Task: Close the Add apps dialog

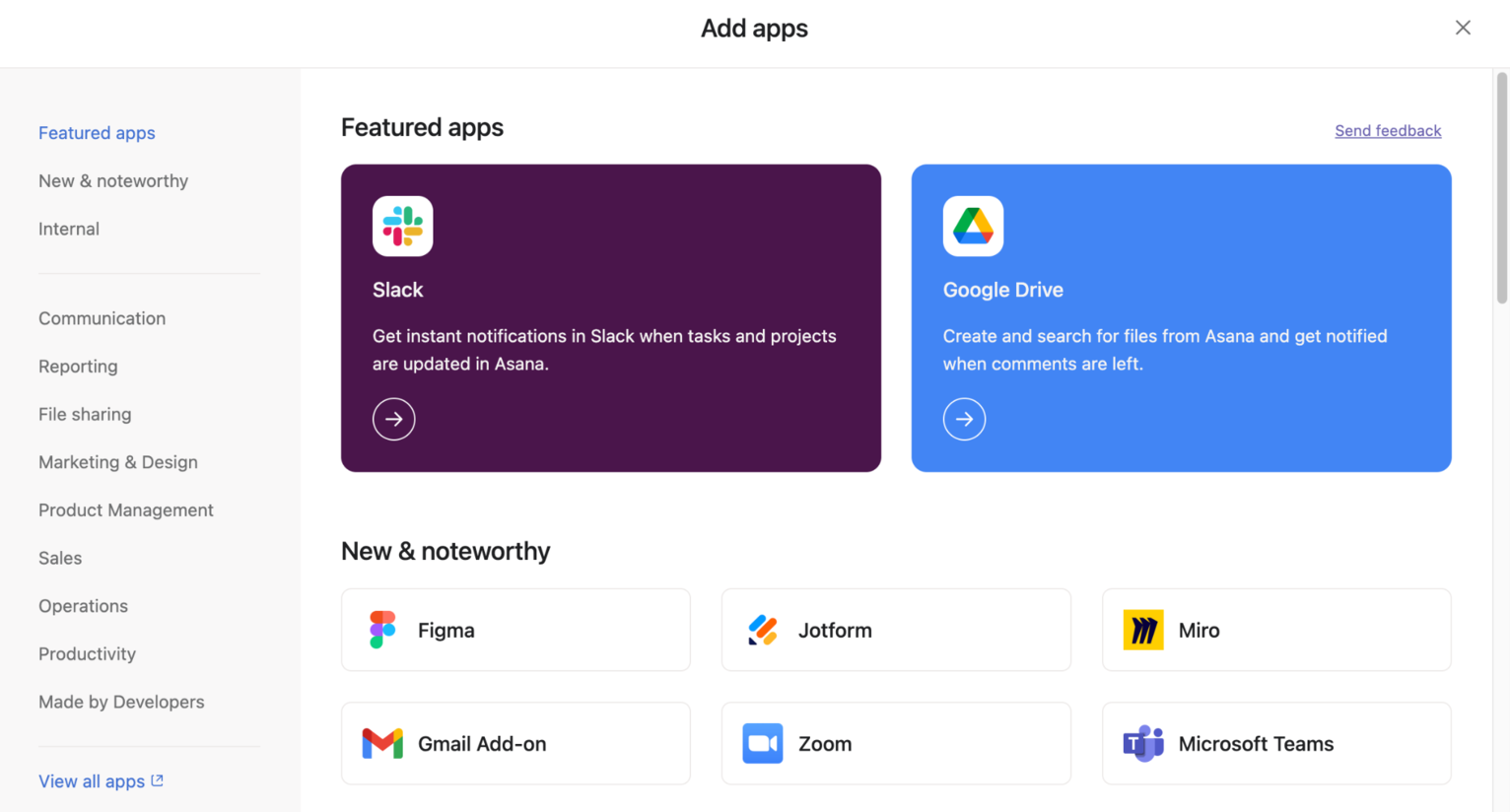Action: point(1463,28)
